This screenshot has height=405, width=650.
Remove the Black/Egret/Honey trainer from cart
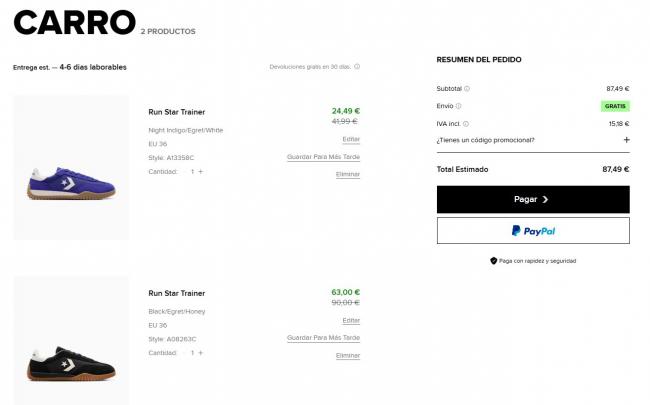[x=348, y=356]
